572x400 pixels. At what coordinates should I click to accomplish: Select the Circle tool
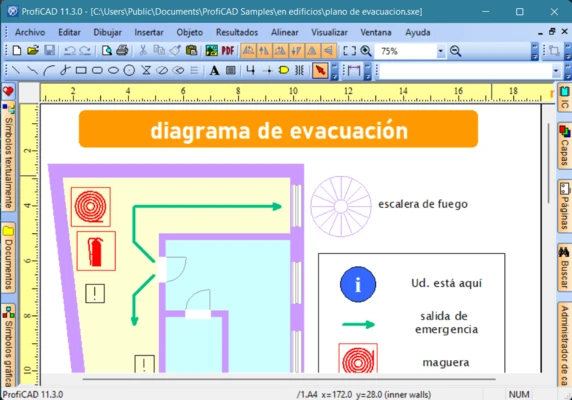click(129, 70)
